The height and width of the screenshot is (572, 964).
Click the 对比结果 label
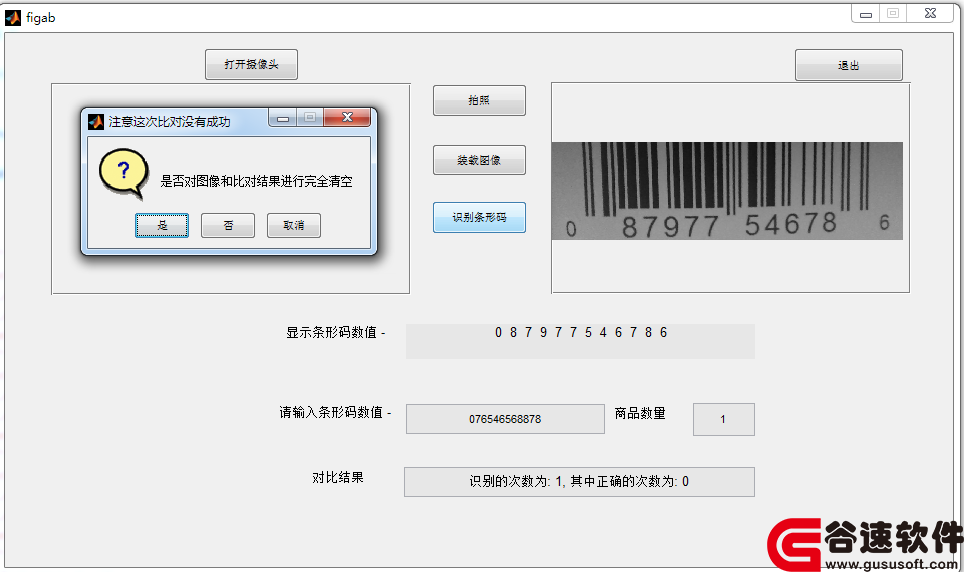tap(338, 477)
